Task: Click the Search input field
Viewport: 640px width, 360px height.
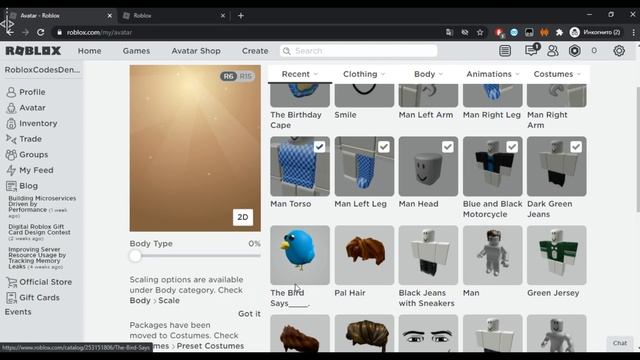Action: (358, 51)
